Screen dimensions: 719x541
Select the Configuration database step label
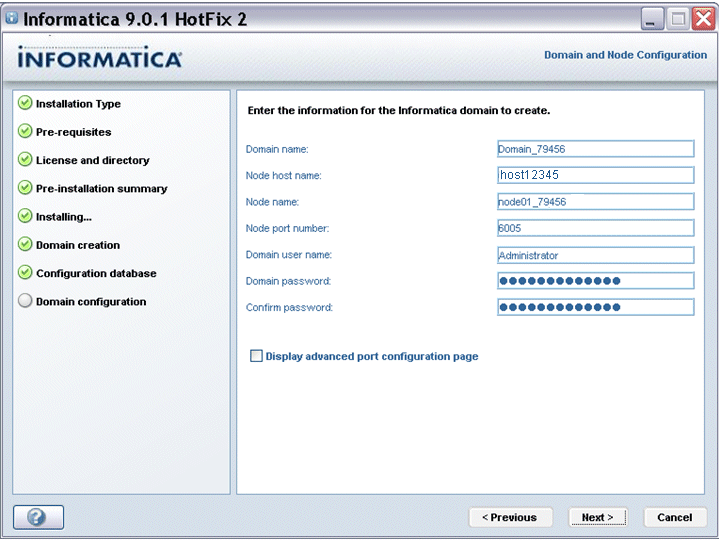pyautogui.click(x=96, y=273)
